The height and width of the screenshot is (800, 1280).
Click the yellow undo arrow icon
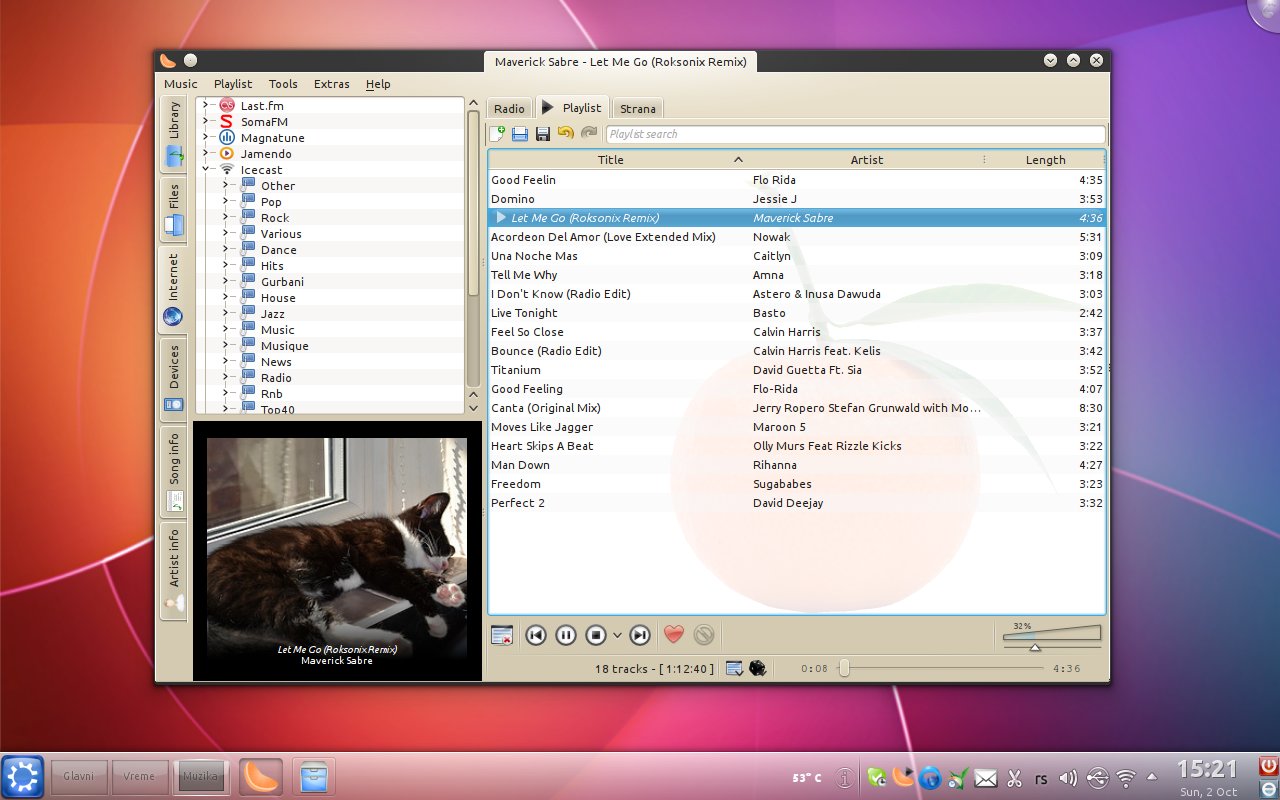[x=566, y=134]
